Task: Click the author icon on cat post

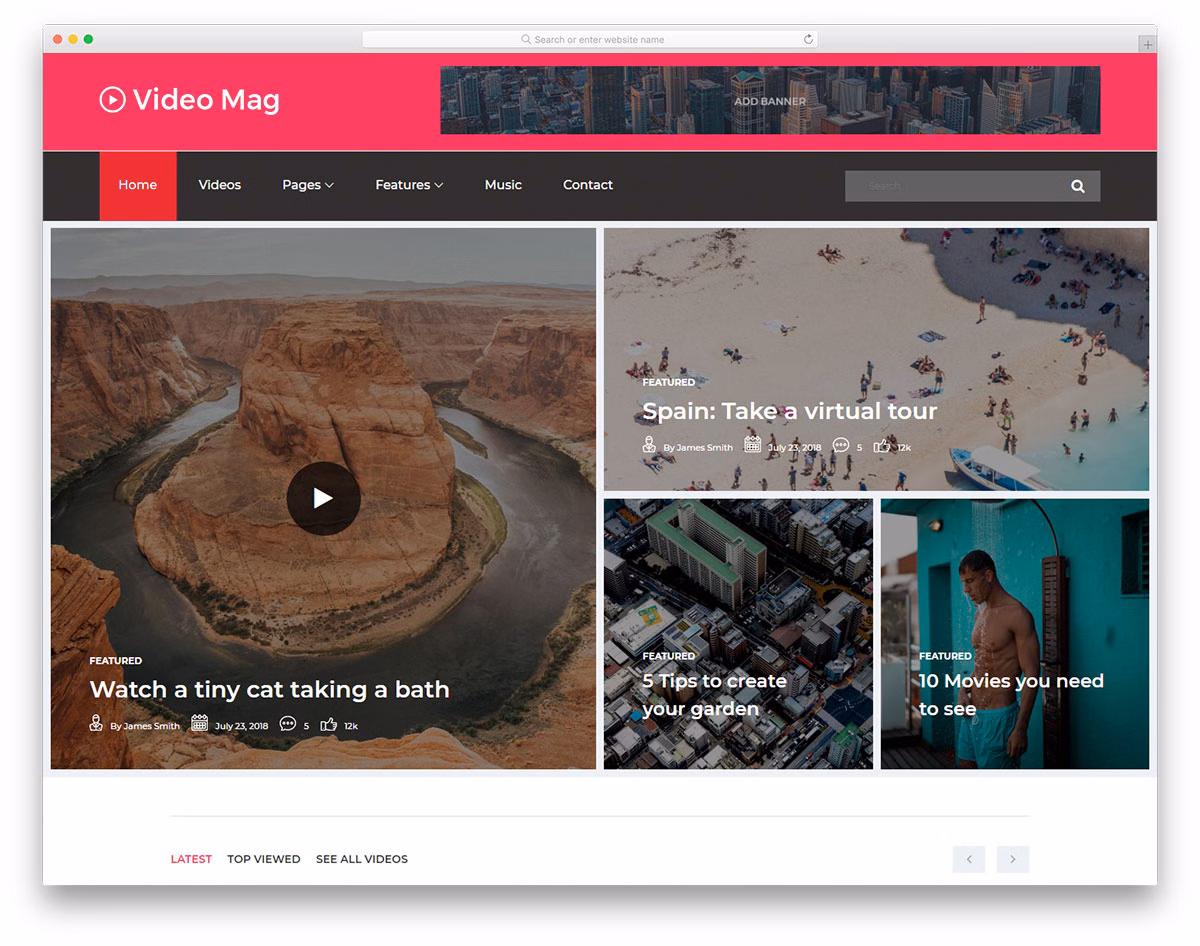Action: pyautogui.click(x=96, y=724)
